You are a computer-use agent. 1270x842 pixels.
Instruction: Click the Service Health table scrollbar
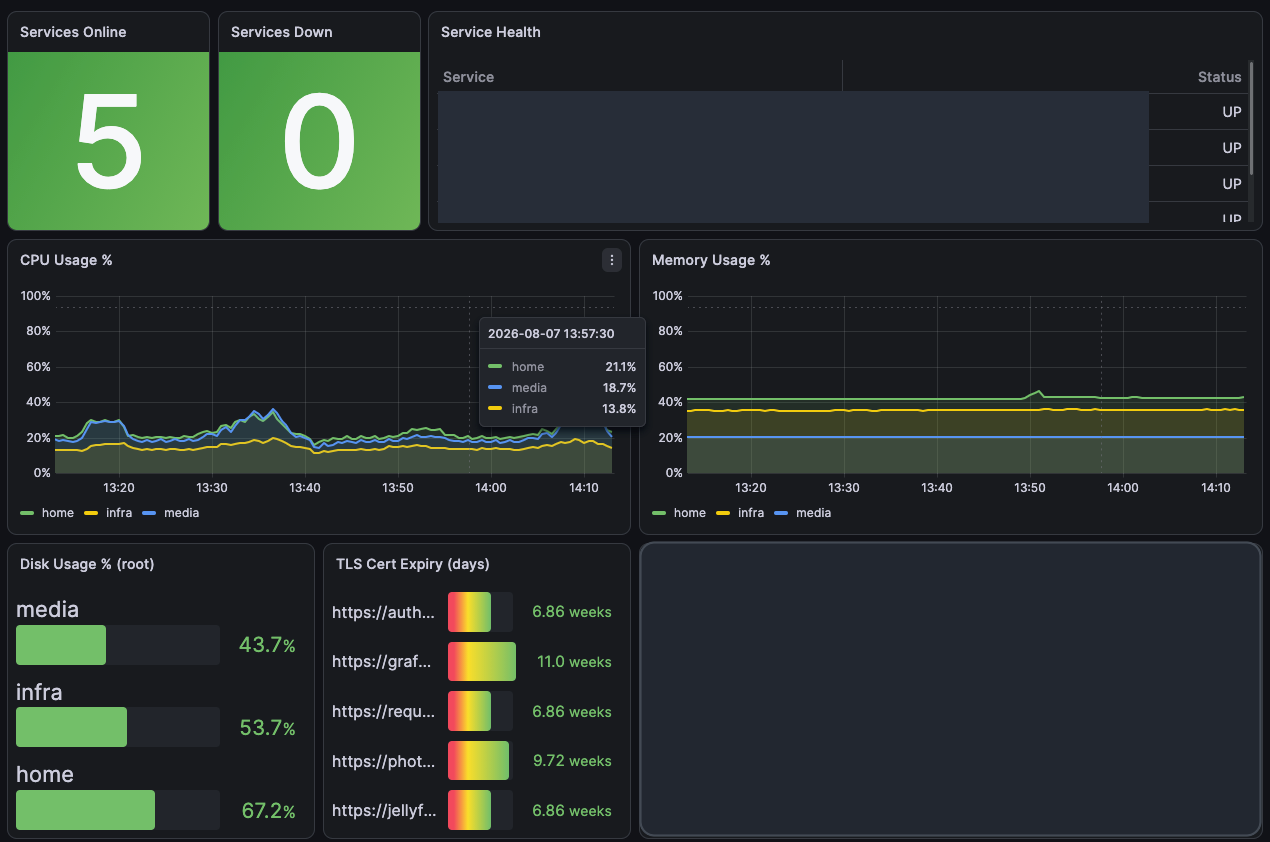(x=1251, y=120)
